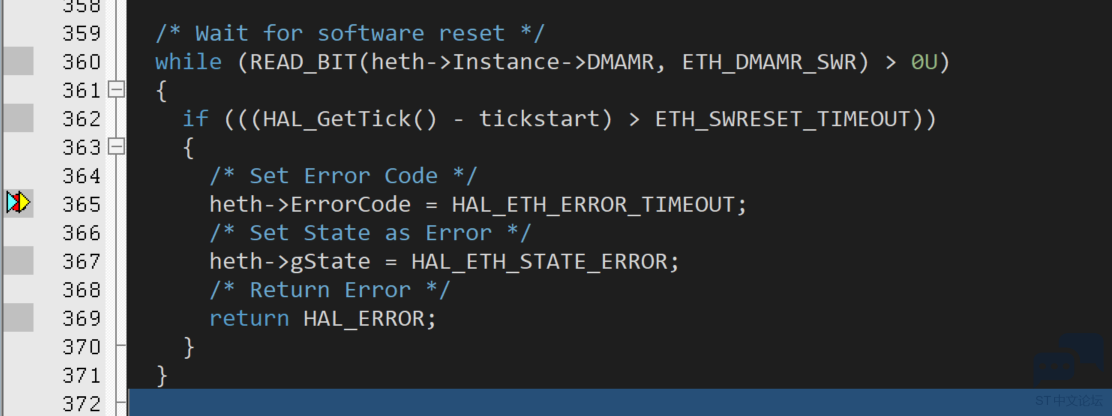Click the tickstart variable on line 362

[539, 118]
